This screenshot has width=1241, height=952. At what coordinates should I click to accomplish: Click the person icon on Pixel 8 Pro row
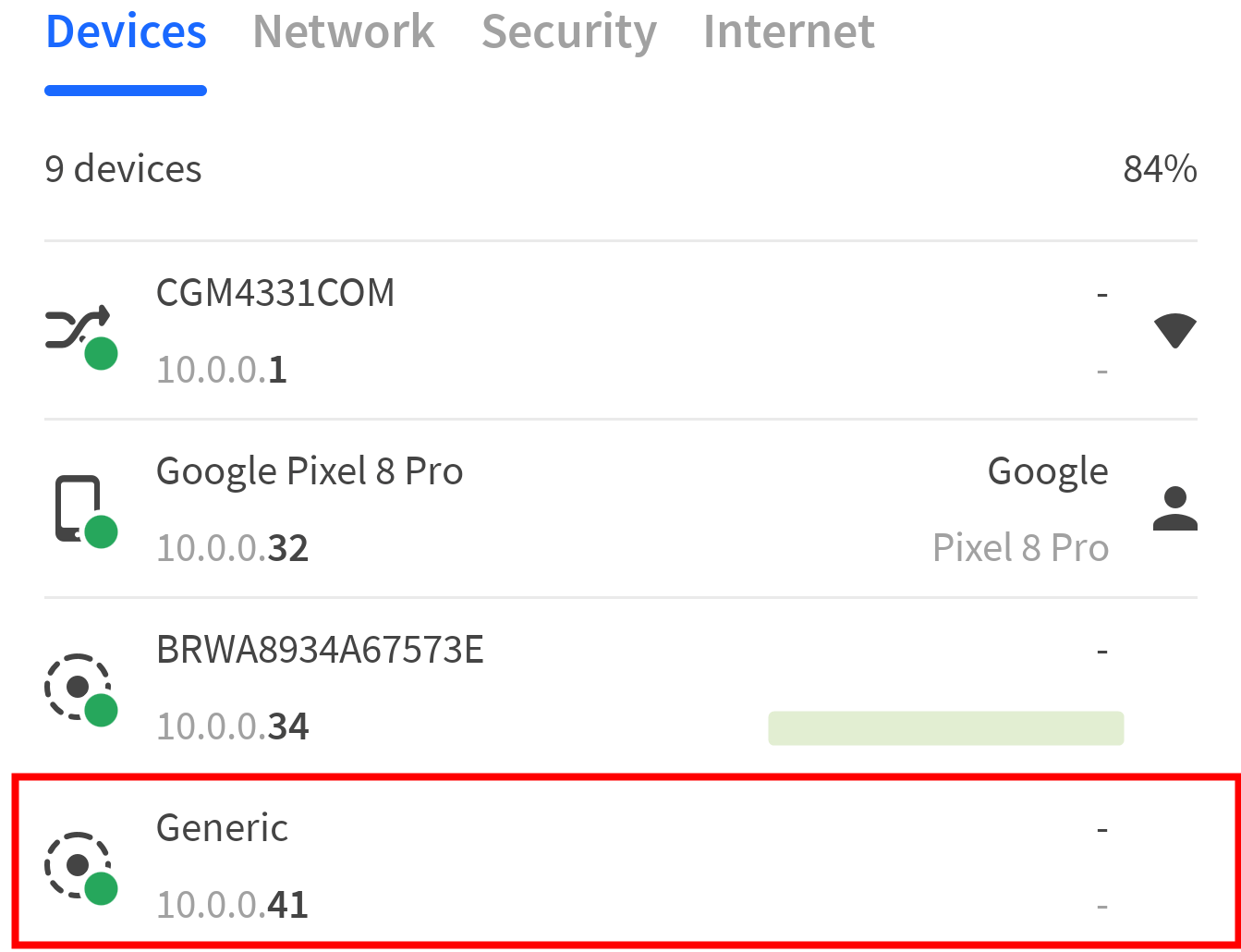tap(1174, 508)
